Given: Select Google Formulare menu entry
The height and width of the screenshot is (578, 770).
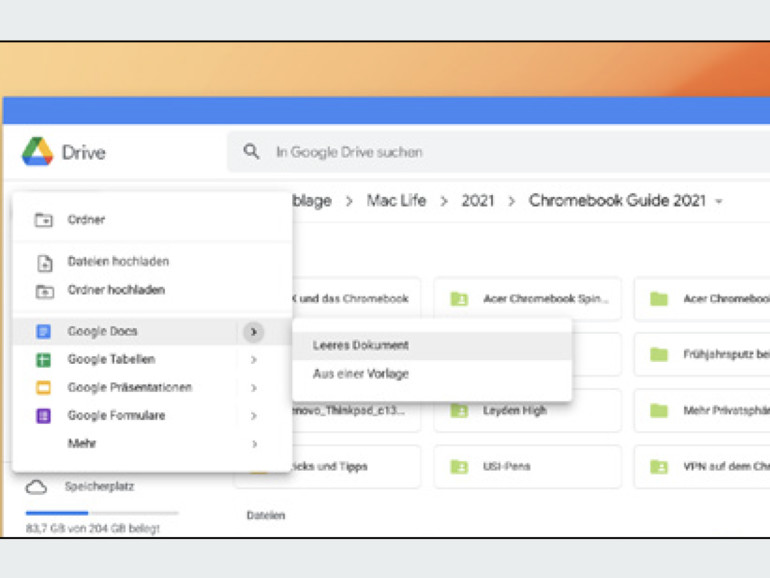Looking at the screenshot, I should pyautogui.click(x=152, y=416).
